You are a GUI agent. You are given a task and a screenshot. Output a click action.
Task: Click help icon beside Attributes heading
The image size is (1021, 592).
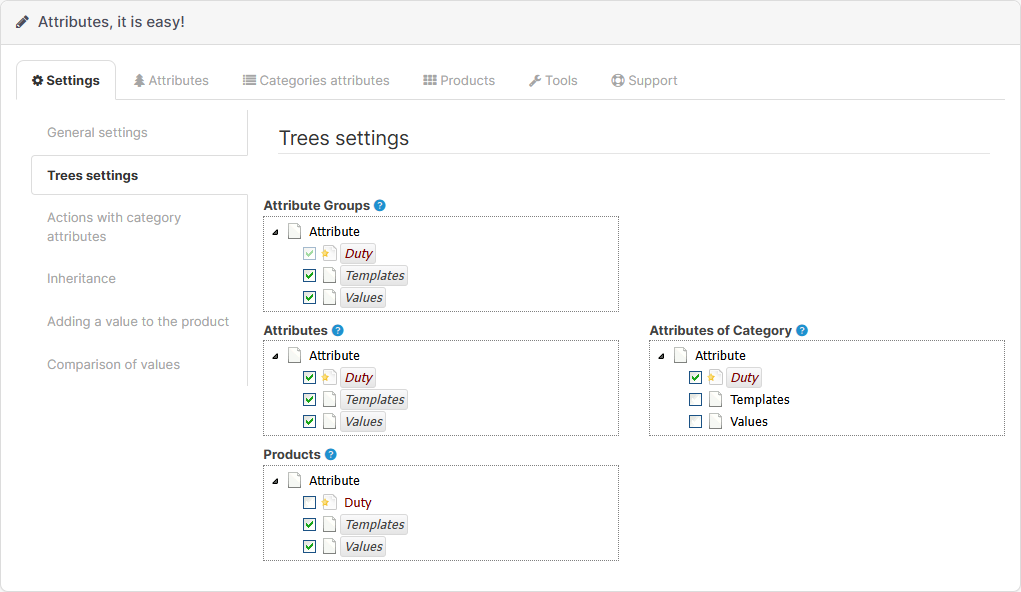[x=337, y=330]
